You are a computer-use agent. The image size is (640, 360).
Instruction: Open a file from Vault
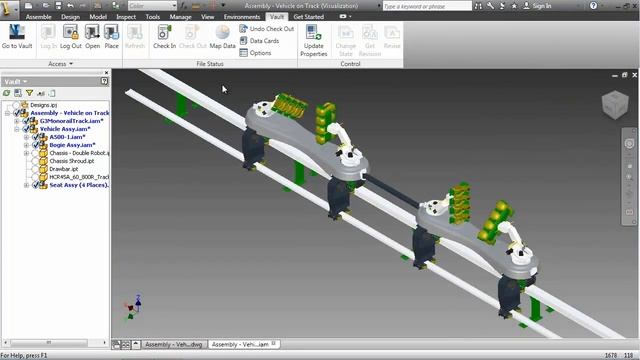(x=92, y=37)
